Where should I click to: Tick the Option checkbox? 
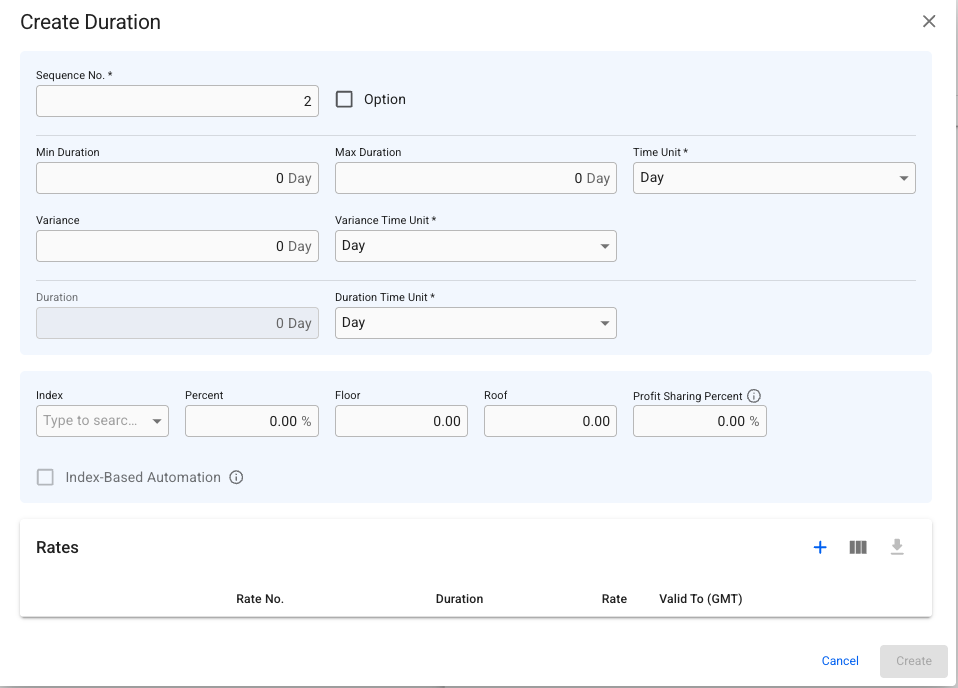[345, 99]
